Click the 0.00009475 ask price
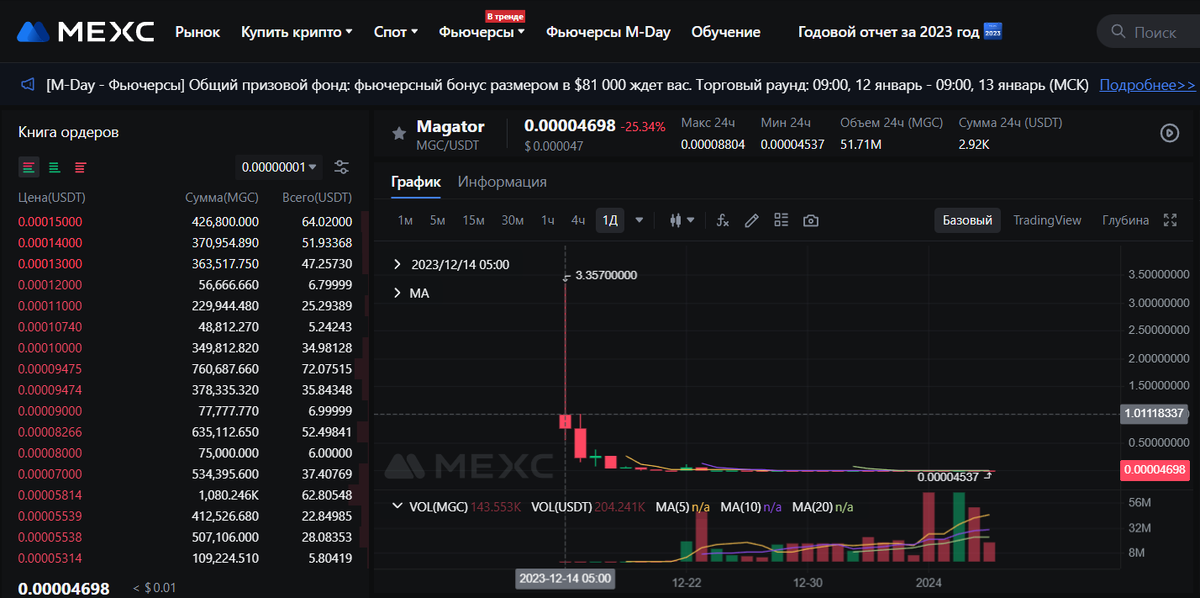This screenshot has width=1200, height=598. (x=51, y=368)
